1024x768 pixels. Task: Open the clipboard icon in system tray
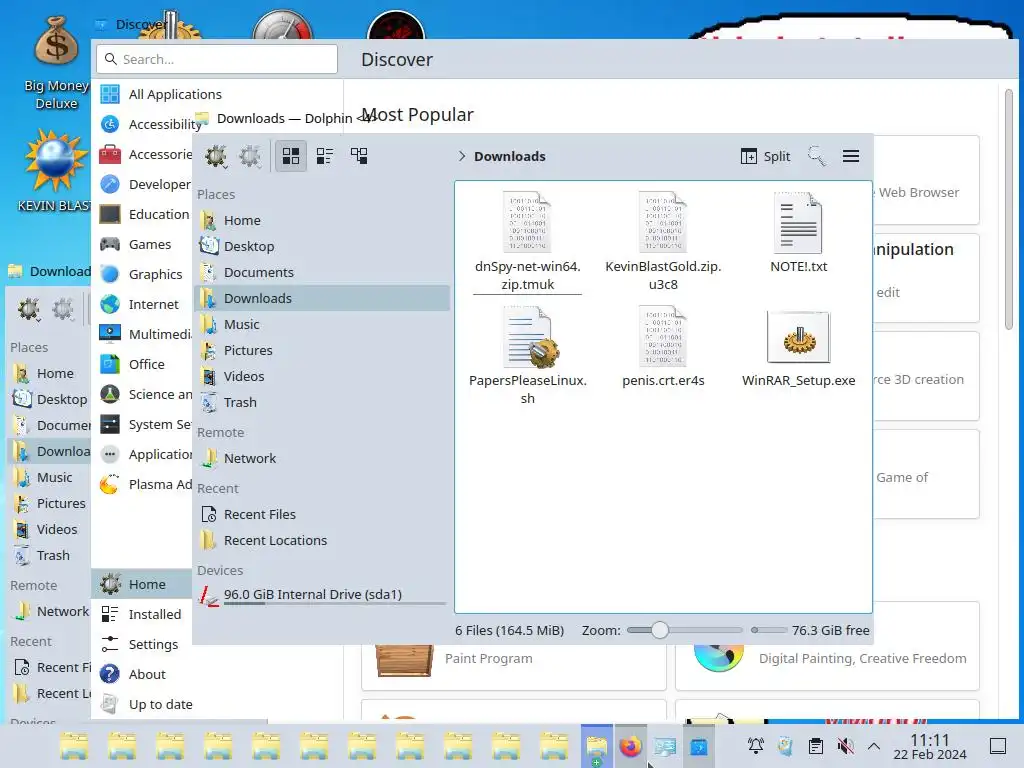[x=816, y=746]
